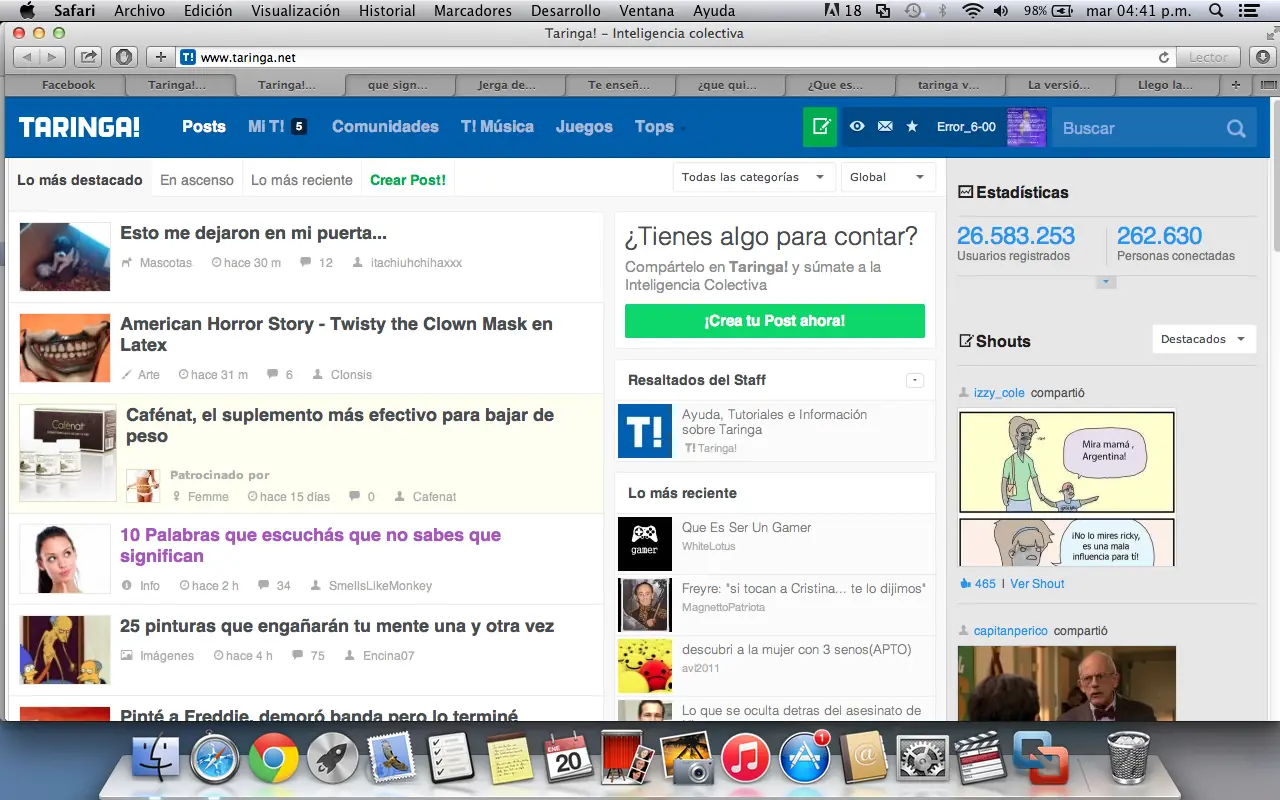Open the Marcadores menu
Image resolution: width=1280 pixels, height=800 pixels.
473,11
